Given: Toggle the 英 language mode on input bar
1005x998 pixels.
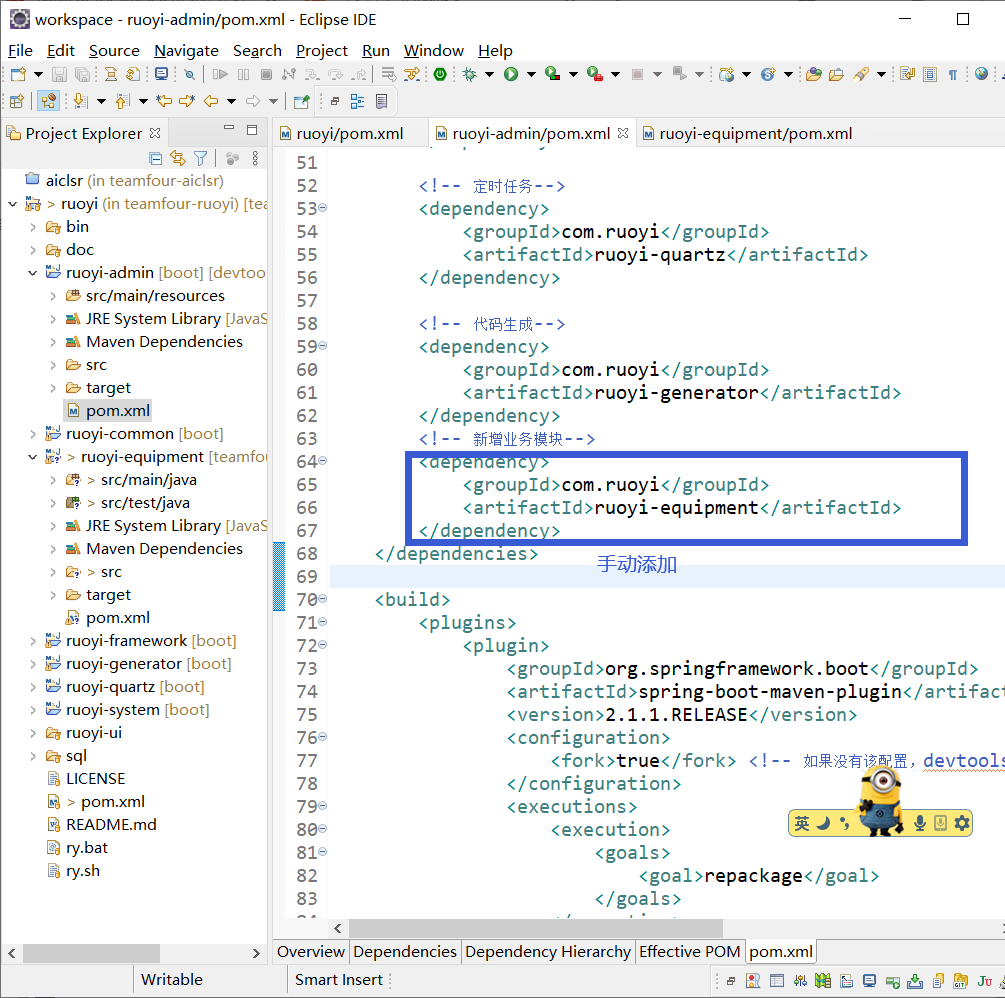Looking at the screenshot, I should click(x=802, y=823).
